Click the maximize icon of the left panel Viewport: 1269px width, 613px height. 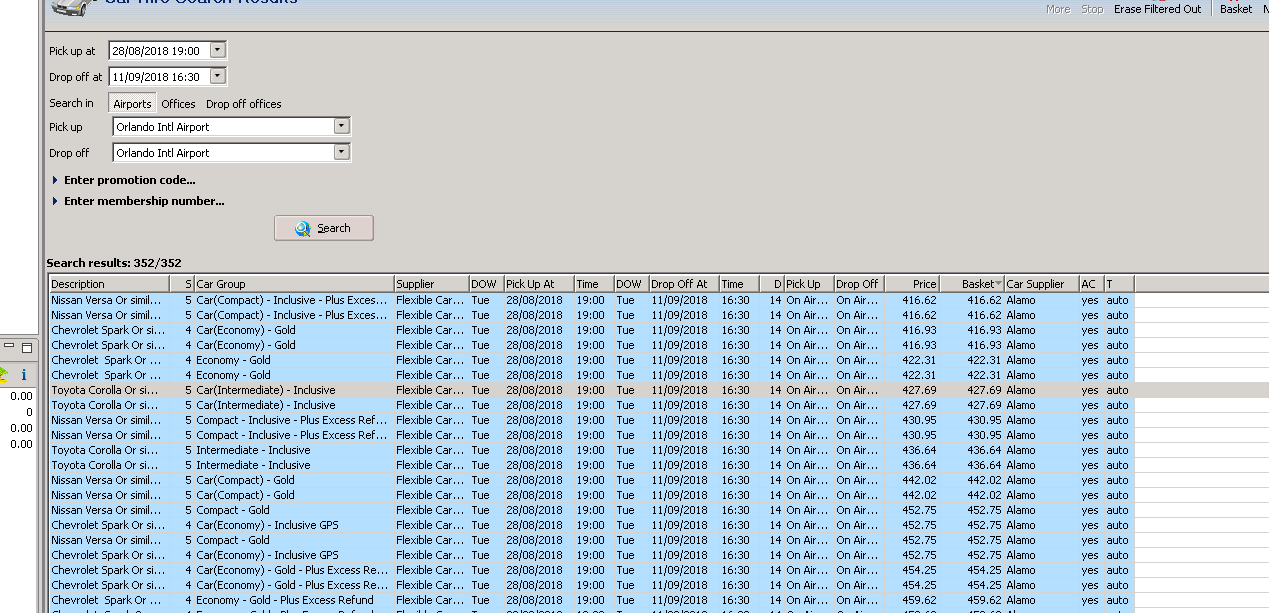pyautogui.click(x=27, y=348)
